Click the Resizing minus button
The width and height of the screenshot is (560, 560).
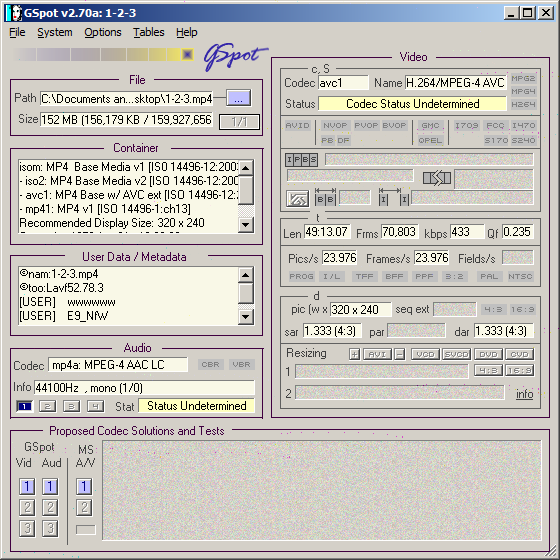point(400,354)
